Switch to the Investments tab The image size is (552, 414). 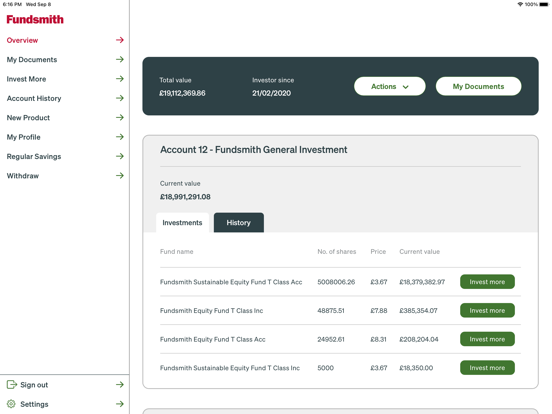[x=182, y=222]
